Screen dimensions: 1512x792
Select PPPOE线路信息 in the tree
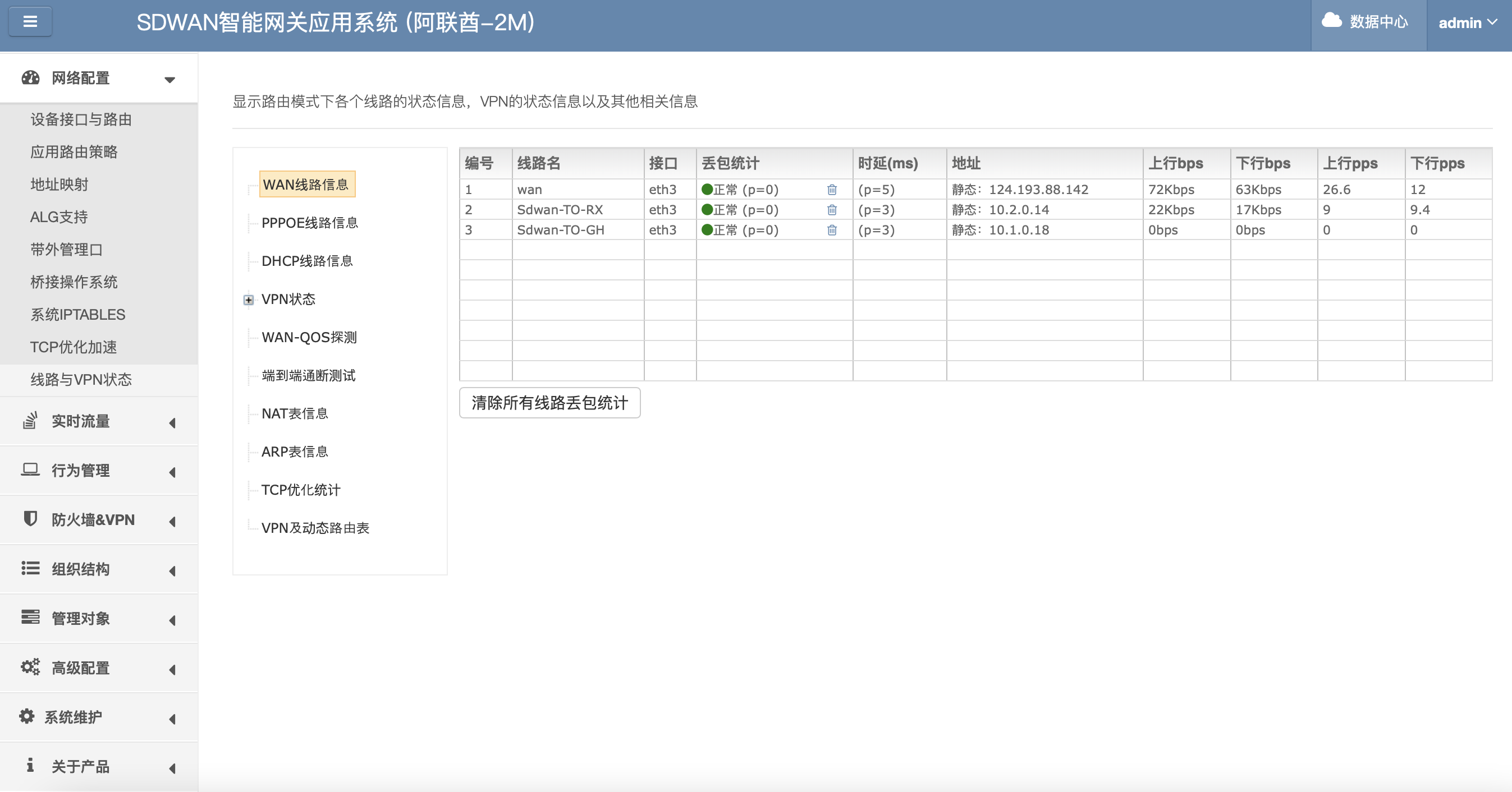[309, 223]
